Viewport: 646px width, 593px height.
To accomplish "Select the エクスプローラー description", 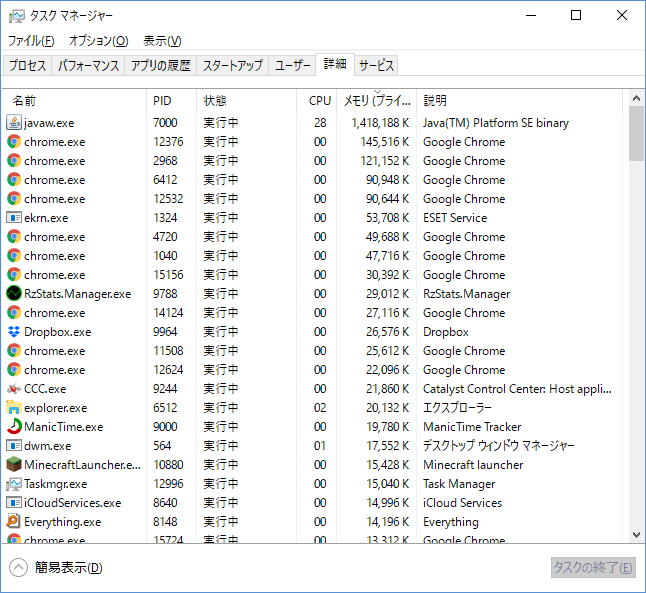I will [457, 408].
